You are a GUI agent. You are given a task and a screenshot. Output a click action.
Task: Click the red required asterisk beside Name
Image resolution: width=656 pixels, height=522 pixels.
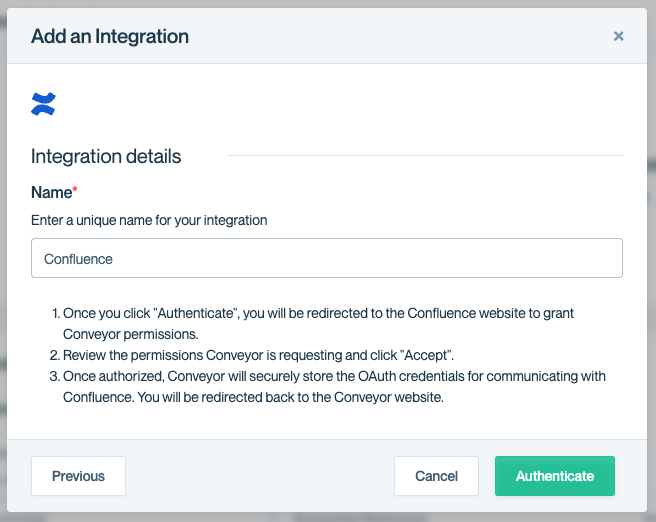[x=75, y=189]
